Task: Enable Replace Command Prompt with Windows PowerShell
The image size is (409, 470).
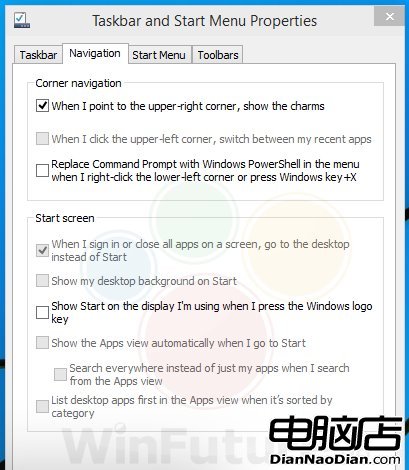Action: point(42,170)
